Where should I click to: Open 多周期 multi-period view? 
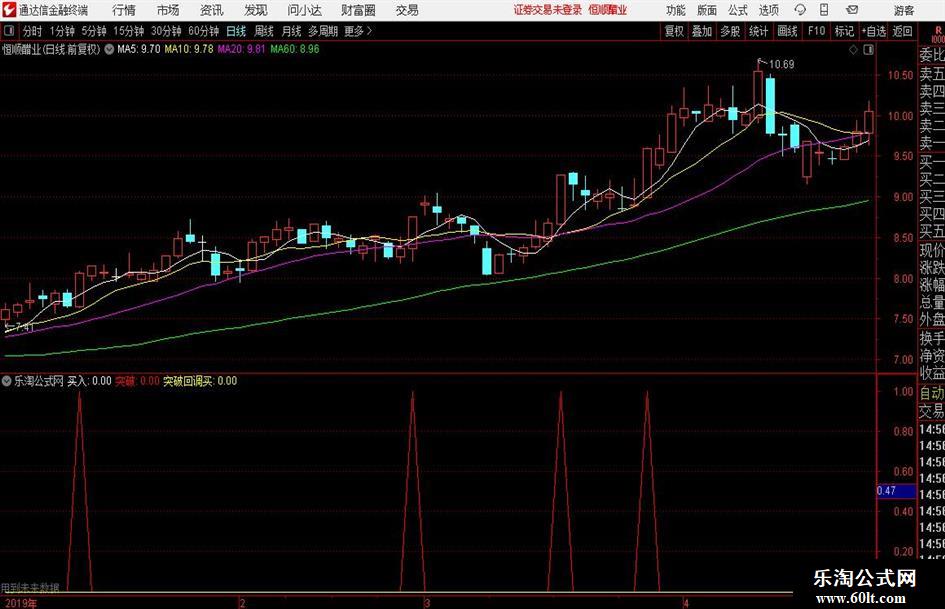[323, 31]
